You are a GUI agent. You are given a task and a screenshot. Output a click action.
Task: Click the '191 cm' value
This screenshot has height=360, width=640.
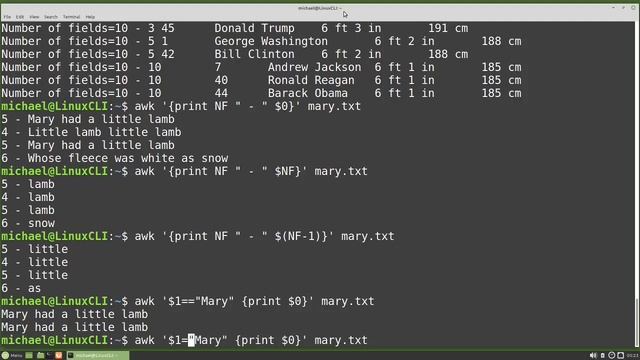[x=448, y=28]
